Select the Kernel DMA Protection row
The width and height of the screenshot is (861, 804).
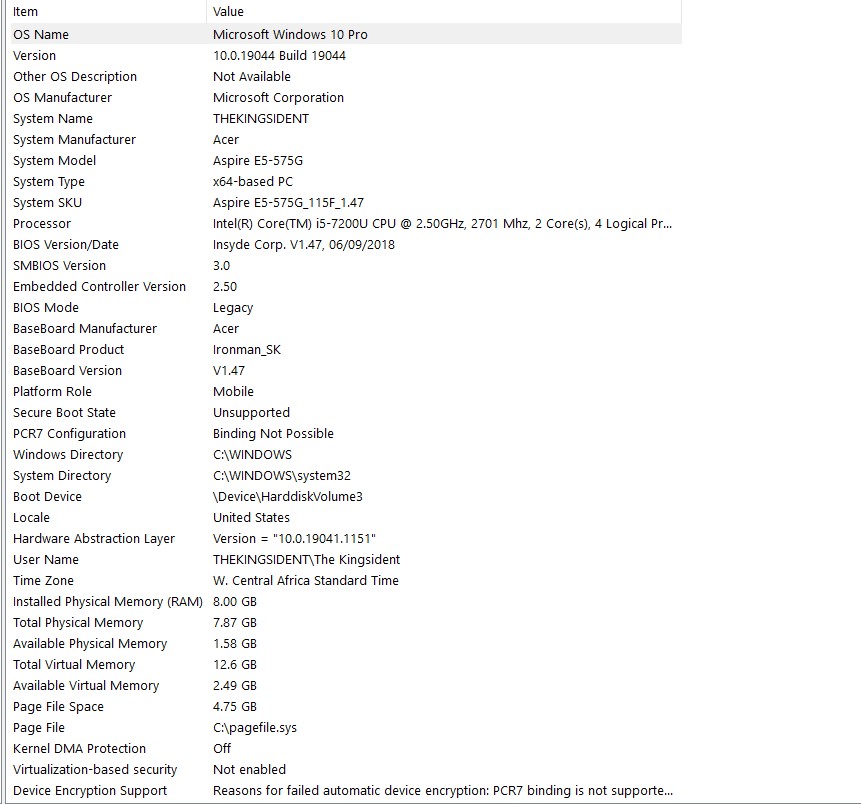(x=346, y=749)
